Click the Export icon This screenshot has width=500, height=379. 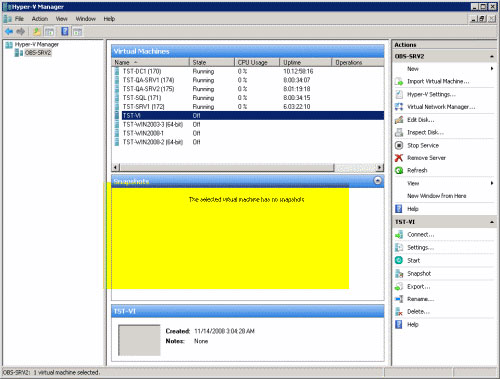(399, 286)
